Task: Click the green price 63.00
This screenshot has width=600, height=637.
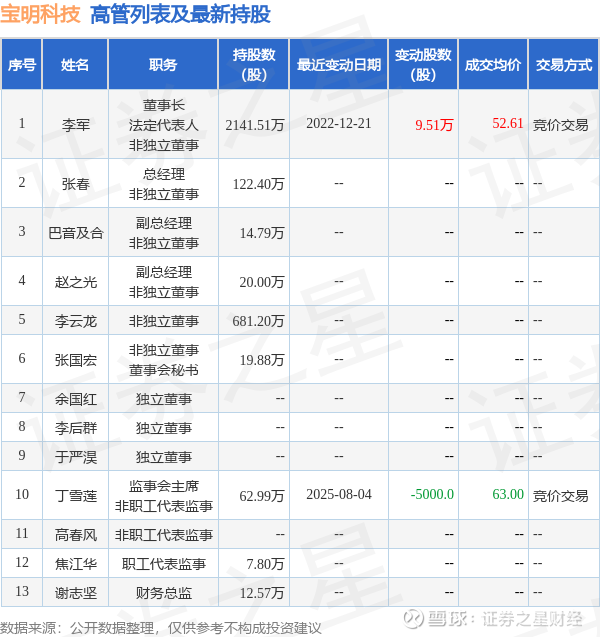Action: coord(508,494)
